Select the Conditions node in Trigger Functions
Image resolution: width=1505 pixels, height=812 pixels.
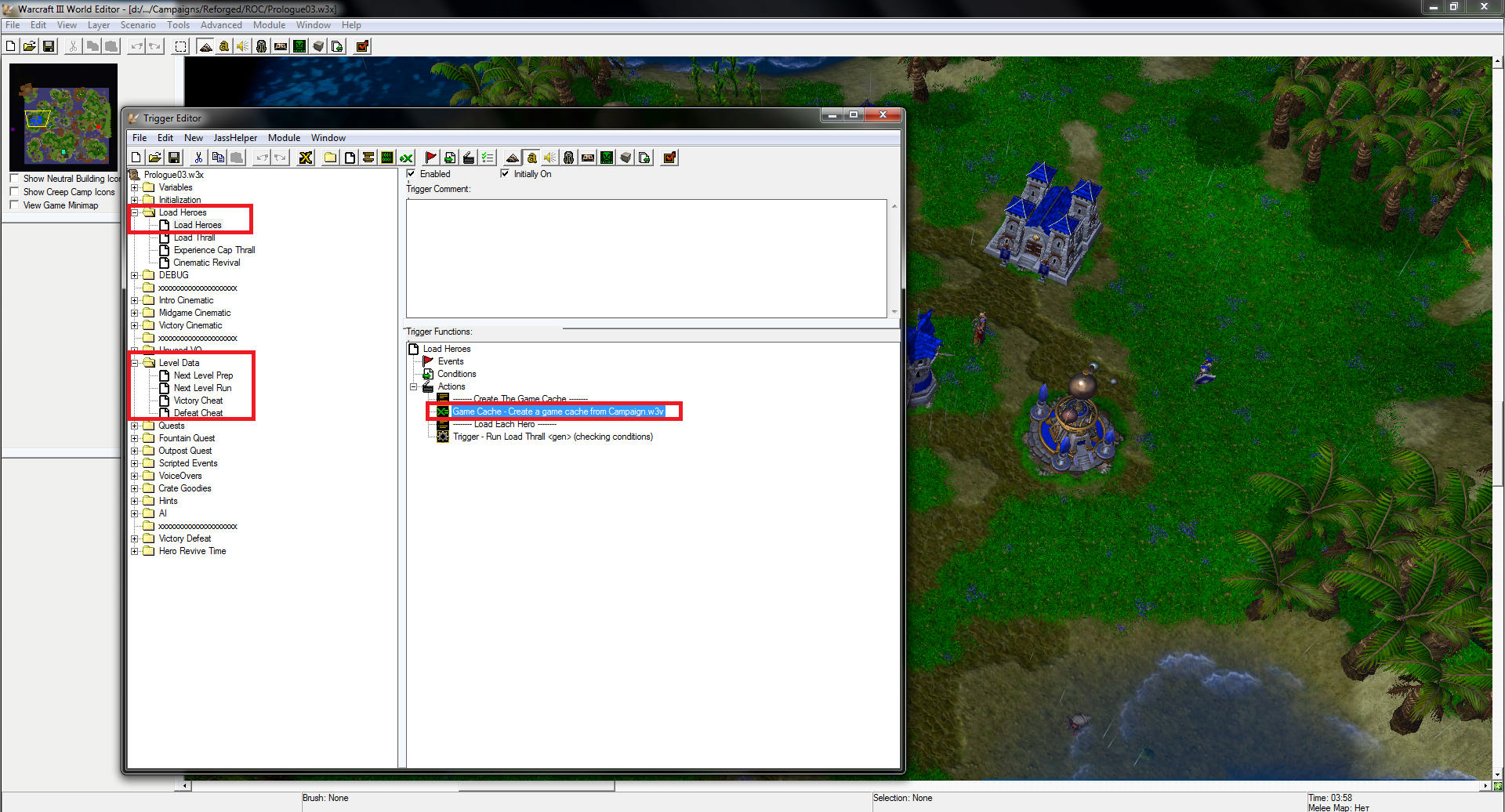(457, 374)
